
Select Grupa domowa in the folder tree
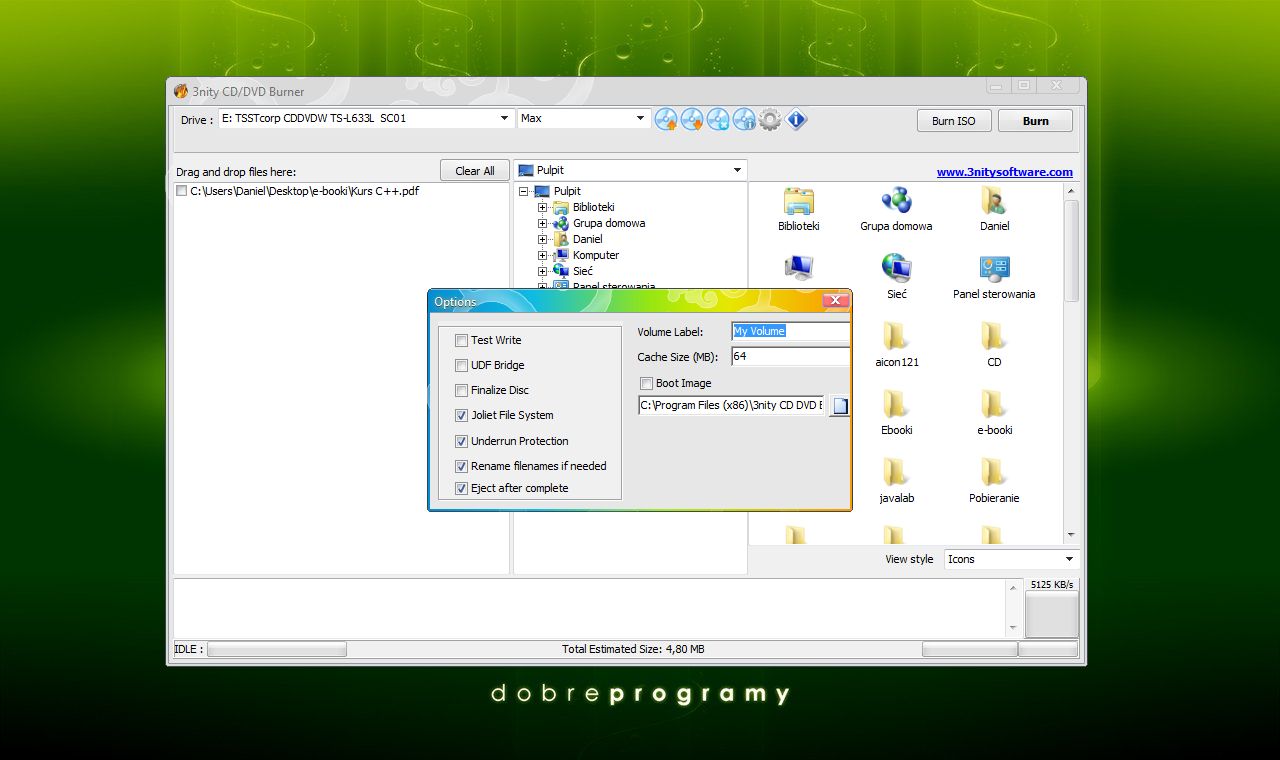tap(609, 223)
